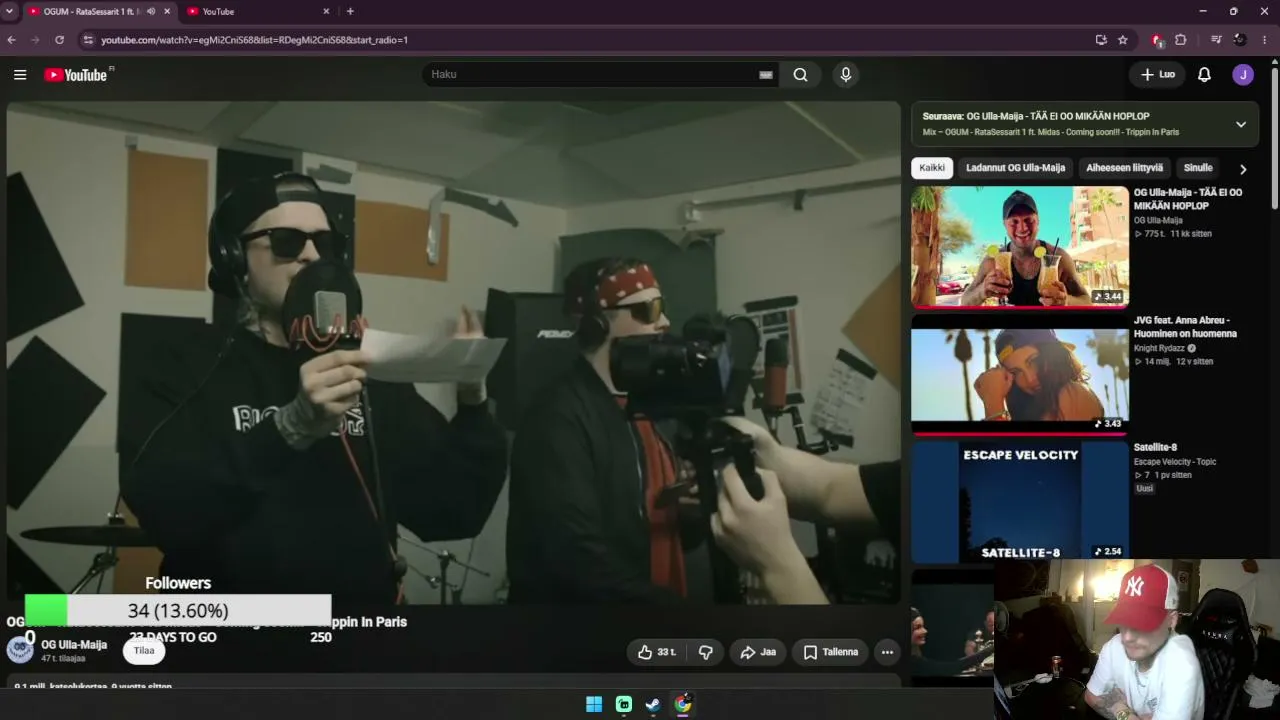Open the Satellite-8 video title
The width and height of the screenshot is (1280, 720).
[x=1155, y=448]
